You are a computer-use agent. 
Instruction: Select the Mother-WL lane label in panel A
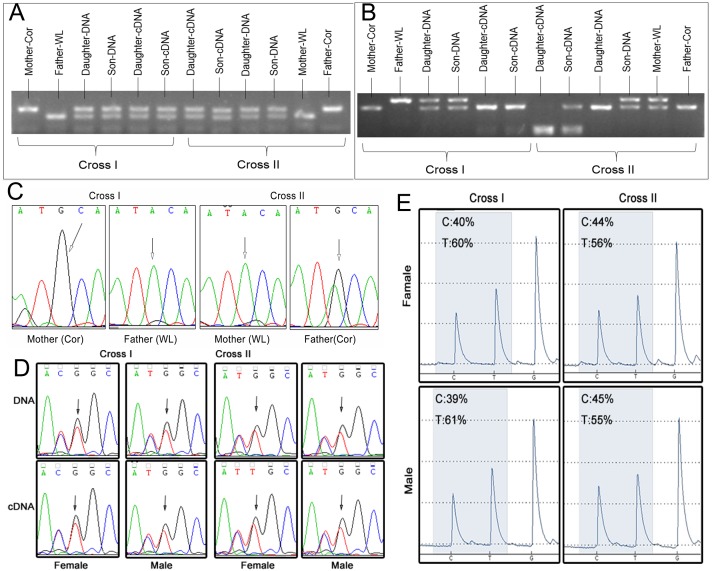[x=302, y=52]
